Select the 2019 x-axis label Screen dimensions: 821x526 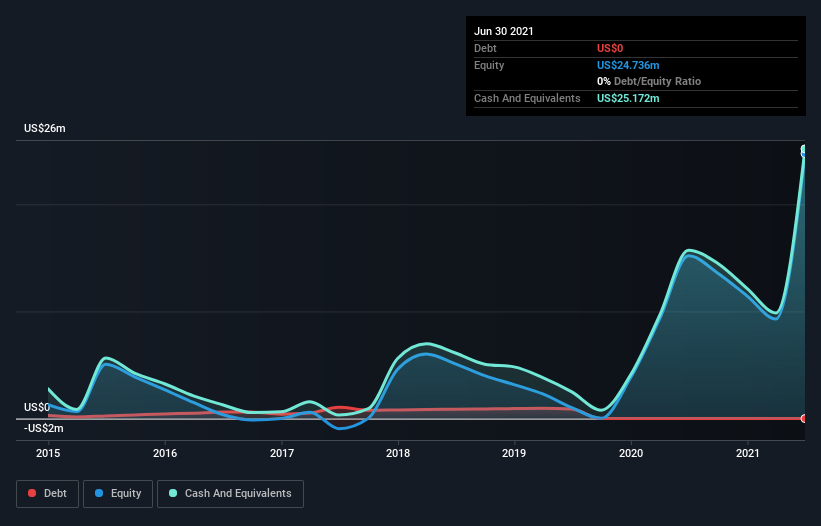pyautogui.click(x=514, y=453)
